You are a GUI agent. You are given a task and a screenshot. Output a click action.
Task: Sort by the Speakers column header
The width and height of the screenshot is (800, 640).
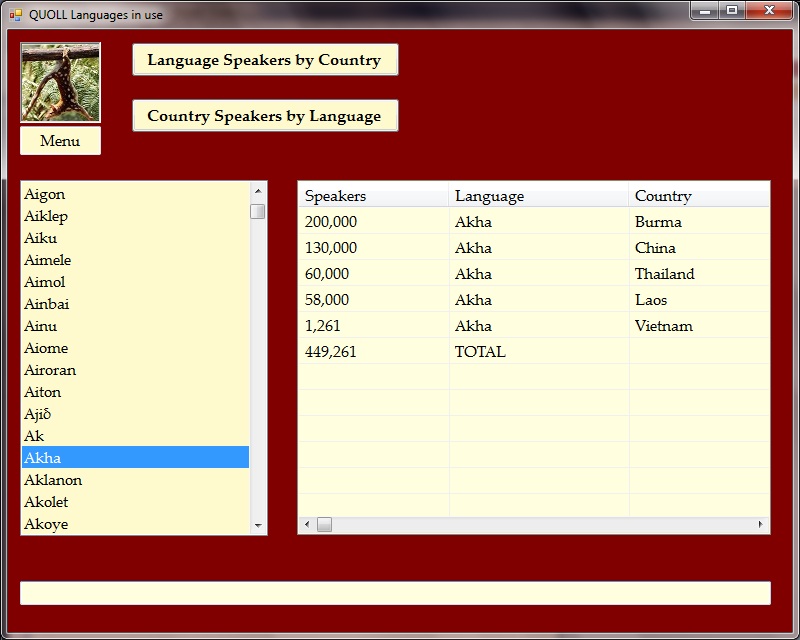336,196
